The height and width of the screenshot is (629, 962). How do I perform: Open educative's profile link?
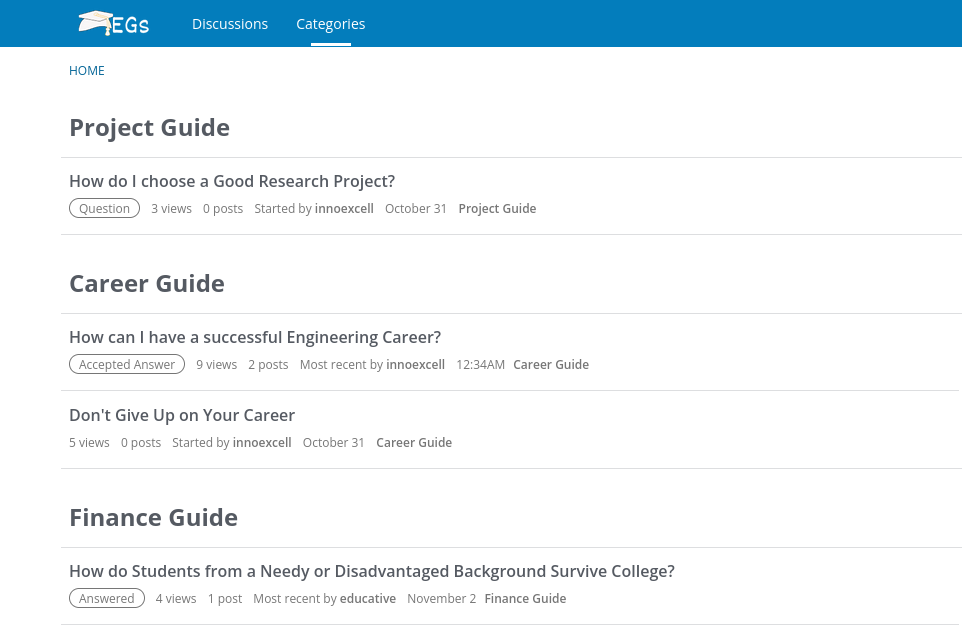367,598
